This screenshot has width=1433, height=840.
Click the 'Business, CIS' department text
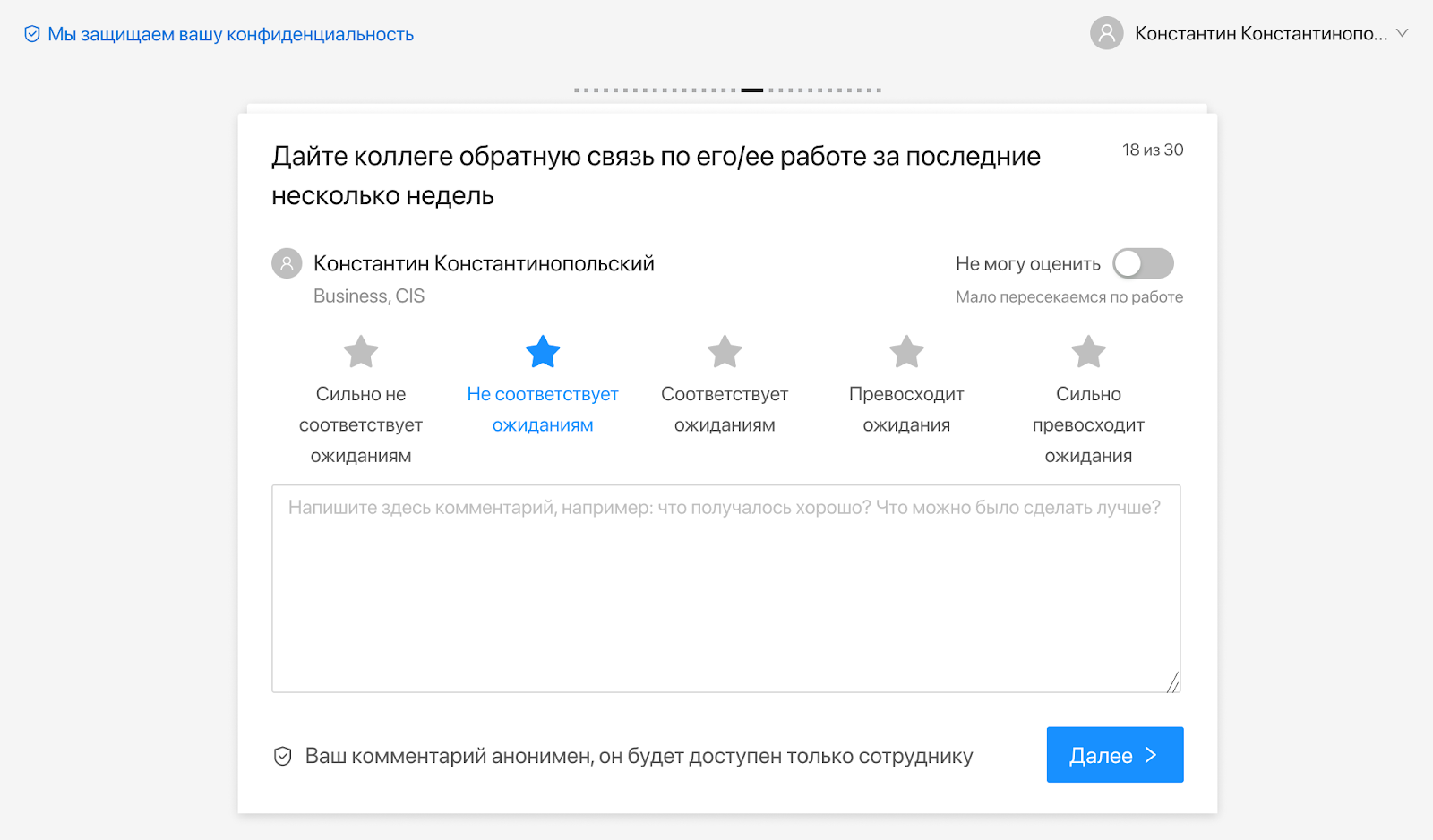tap(369, 296)
